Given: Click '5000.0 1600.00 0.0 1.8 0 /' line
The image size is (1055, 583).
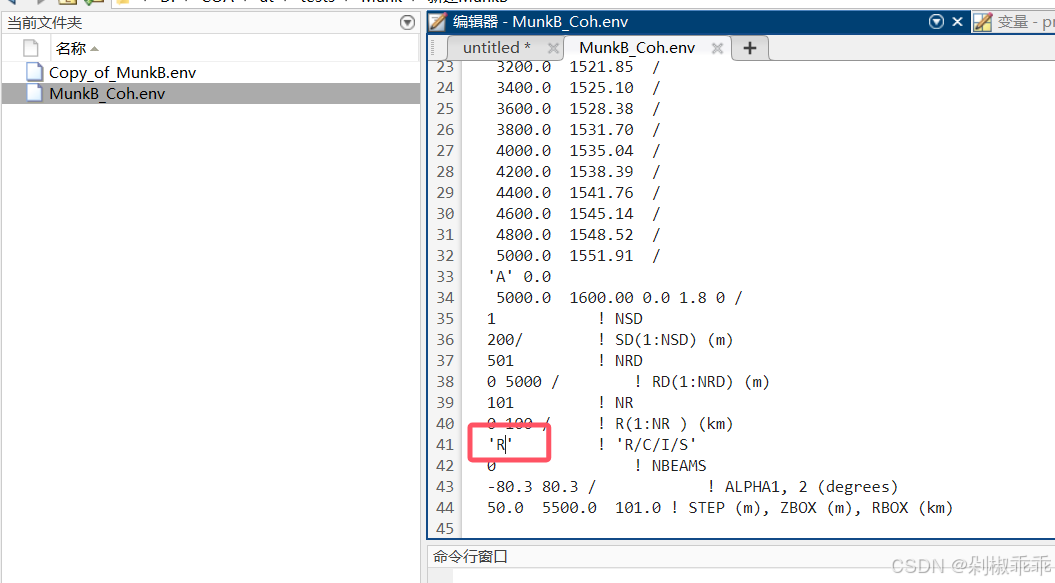Looking at the screenshot, I should coord(619,298).
